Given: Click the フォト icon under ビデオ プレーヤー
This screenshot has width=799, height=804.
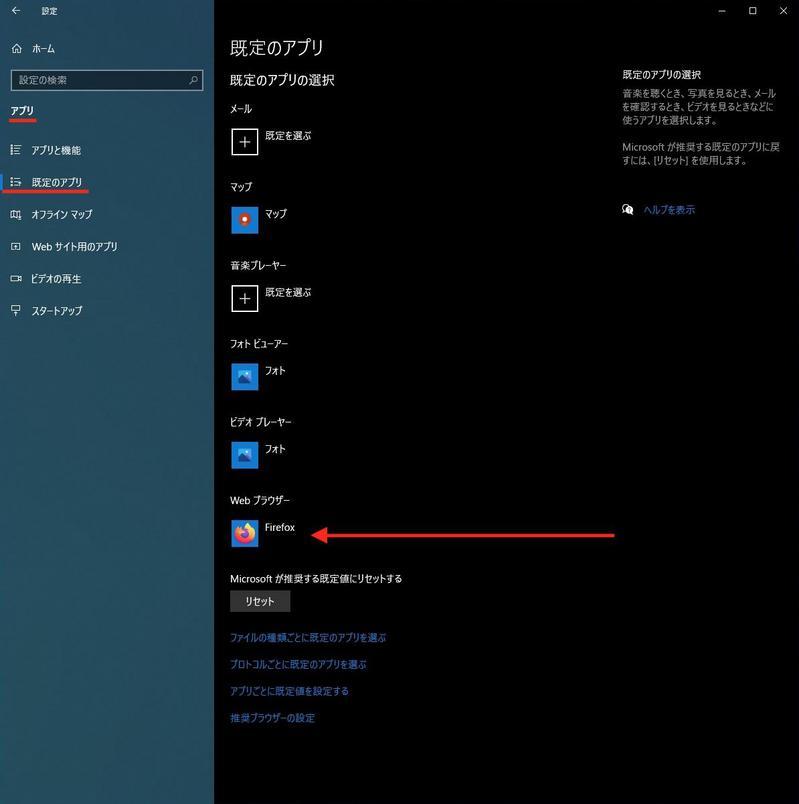Looking at the screenshot, I should pos(245,455).
